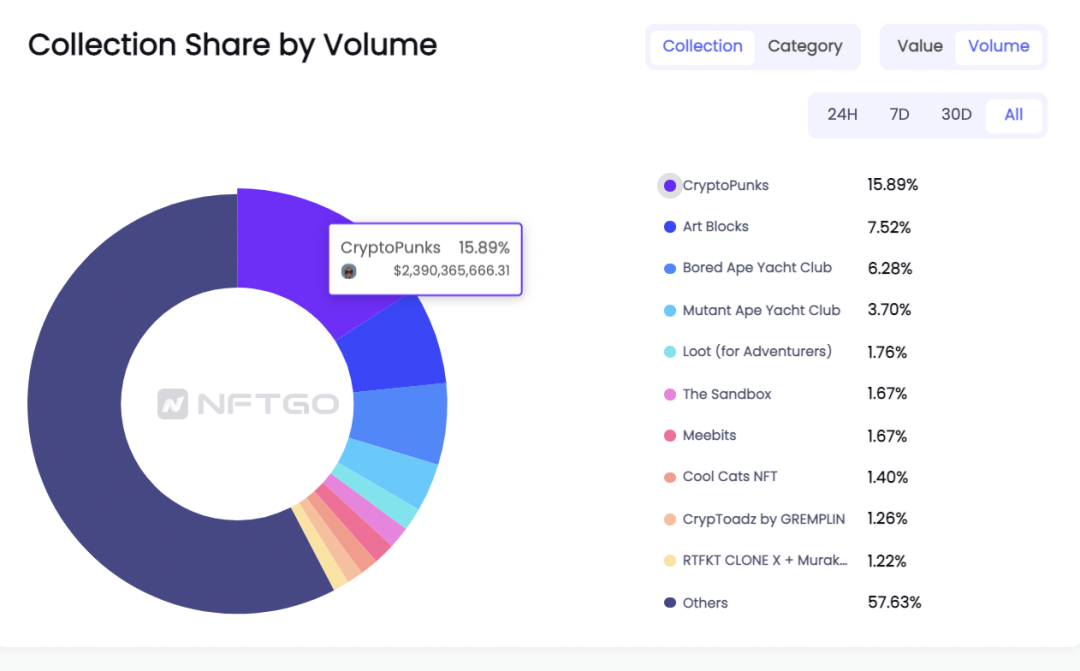
Task: Click the 3.70% legend value
Action: coord(889,310)
